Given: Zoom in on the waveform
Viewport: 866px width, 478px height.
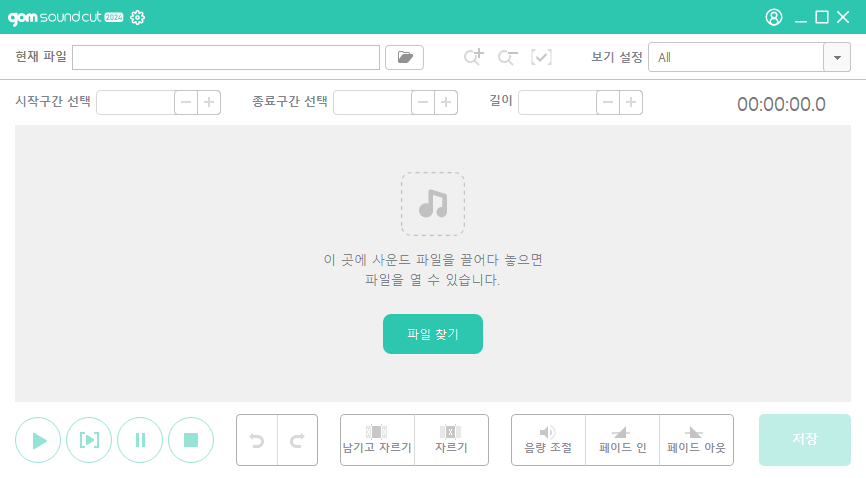Looking at the screenshot, I should [x=474, y=57].
